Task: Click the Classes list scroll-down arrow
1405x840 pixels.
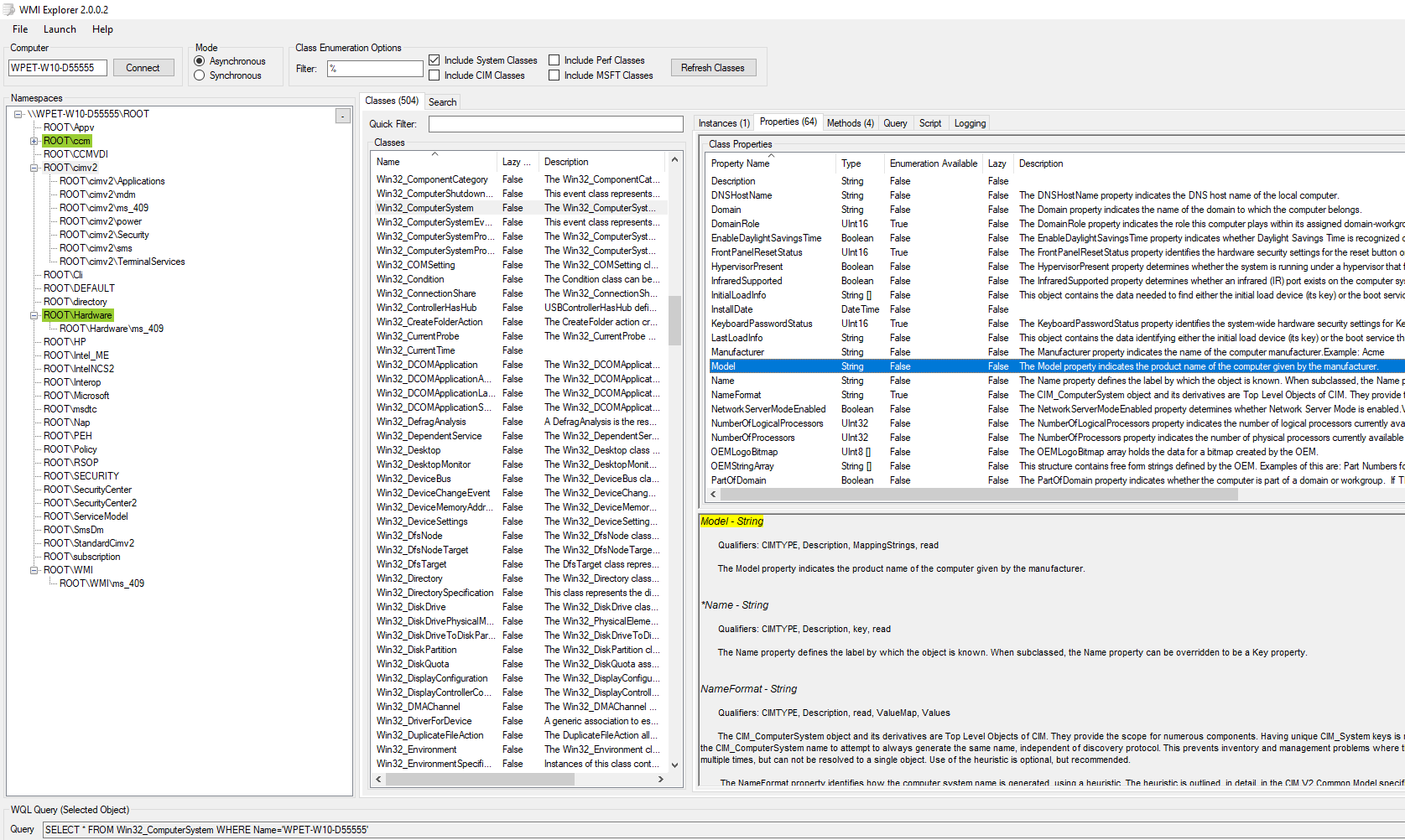Action: (674, 765)
